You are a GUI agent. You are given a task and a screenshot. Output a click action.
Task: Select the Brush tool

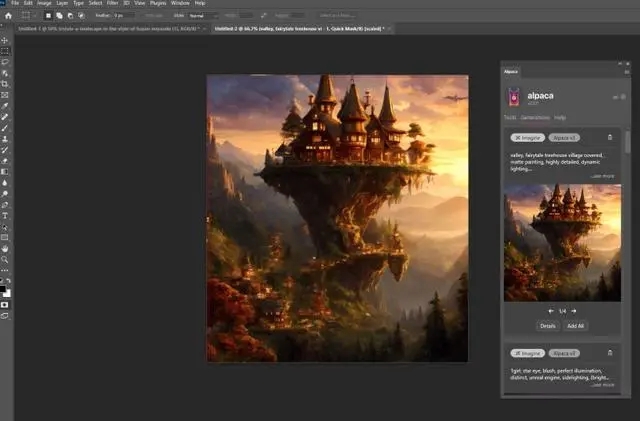[x=4, y=128]
